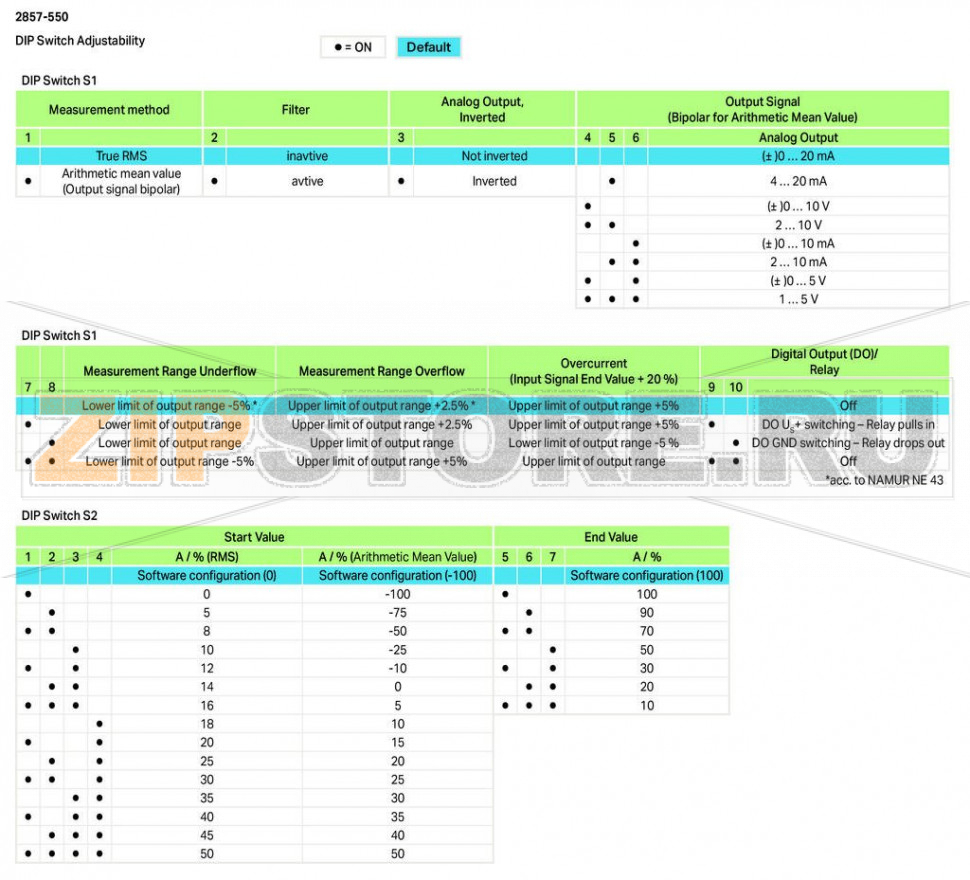This screenshot has height=880, width=970.
Task: Click the RMS start value '8'
Action: coord(207,631)
